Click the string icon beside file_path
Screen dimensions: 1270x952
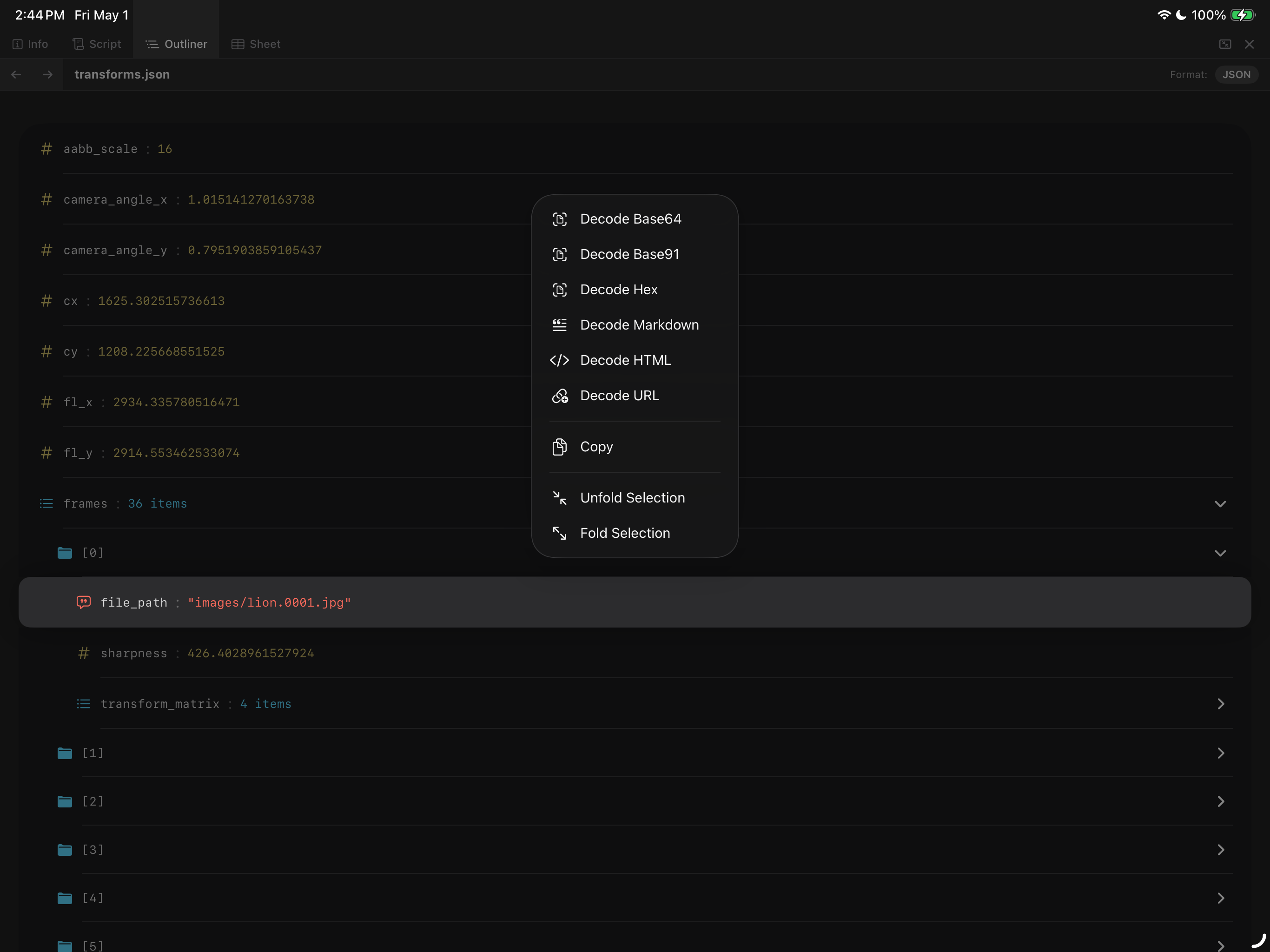pos(84,602)
